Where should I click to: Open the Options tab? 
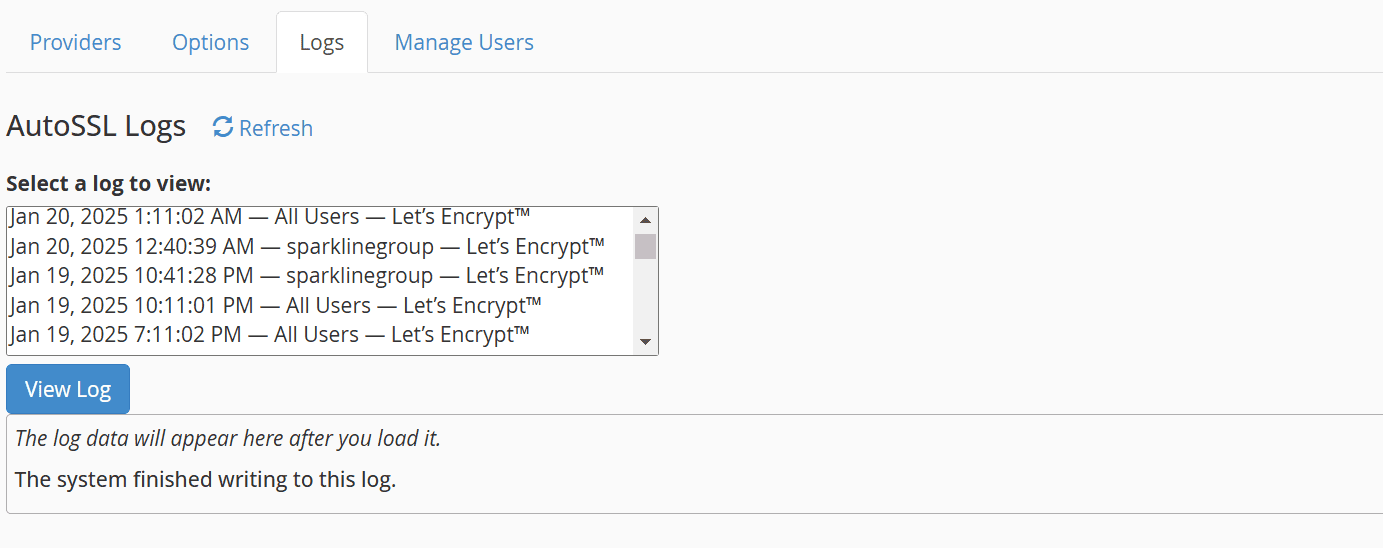click(x=211, y=42)
